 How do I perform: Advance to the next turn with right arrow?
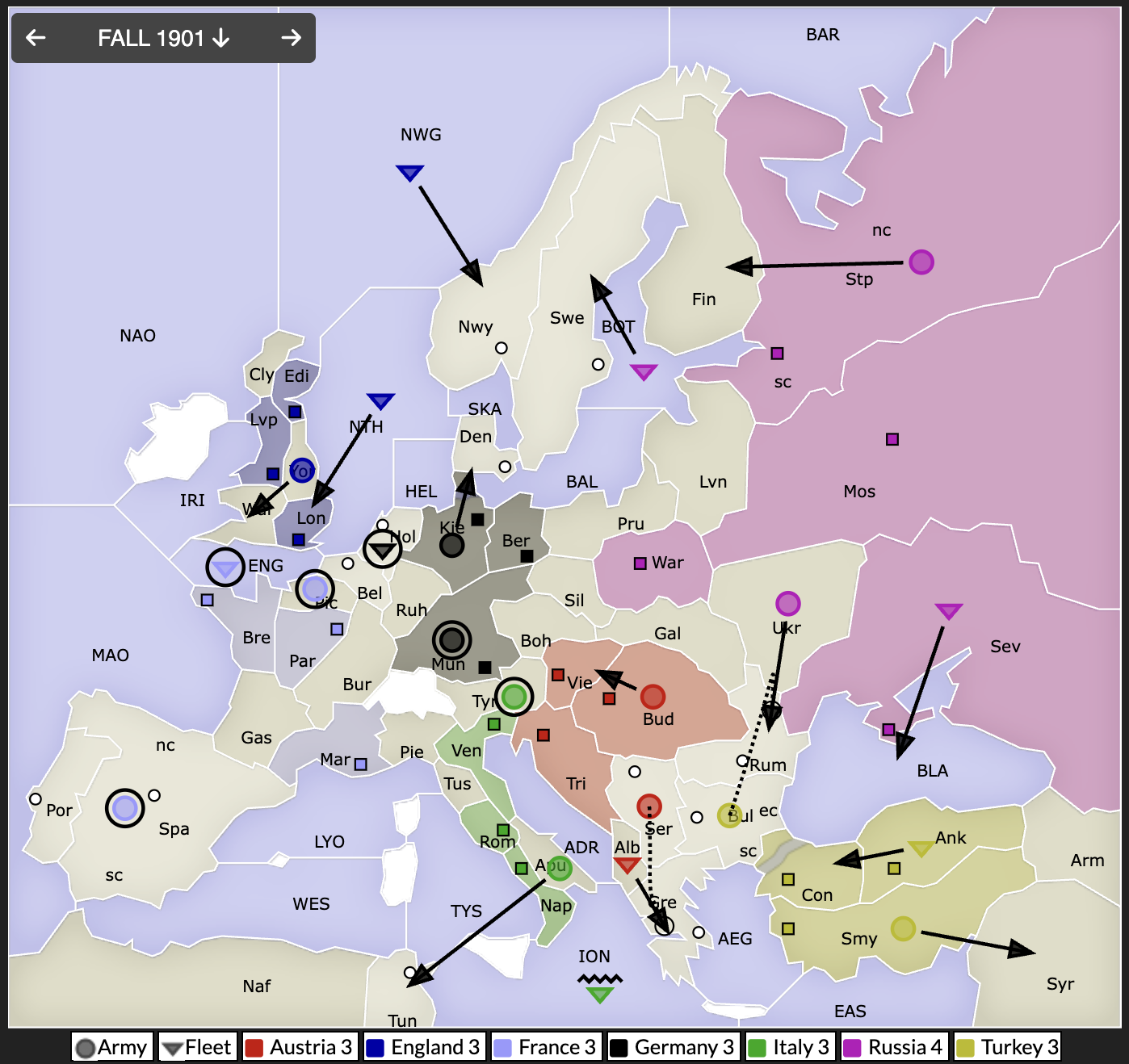point(292,37)
